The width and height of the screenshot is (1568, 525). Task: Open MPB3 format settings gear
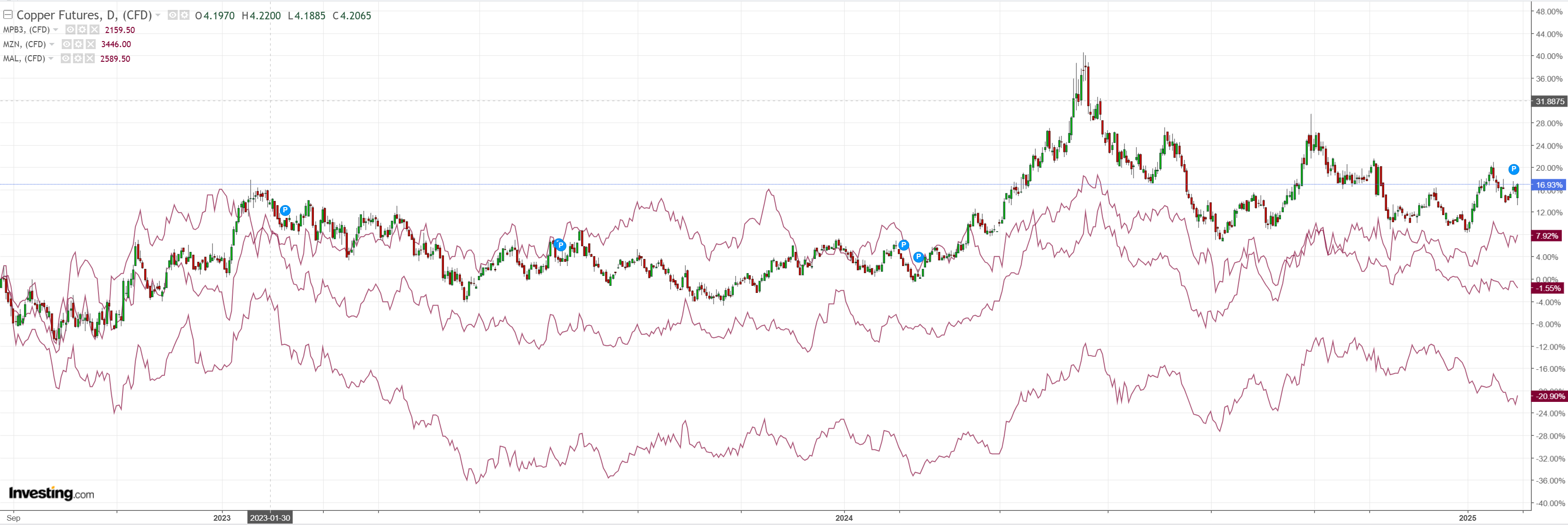(x=82, y=29)
